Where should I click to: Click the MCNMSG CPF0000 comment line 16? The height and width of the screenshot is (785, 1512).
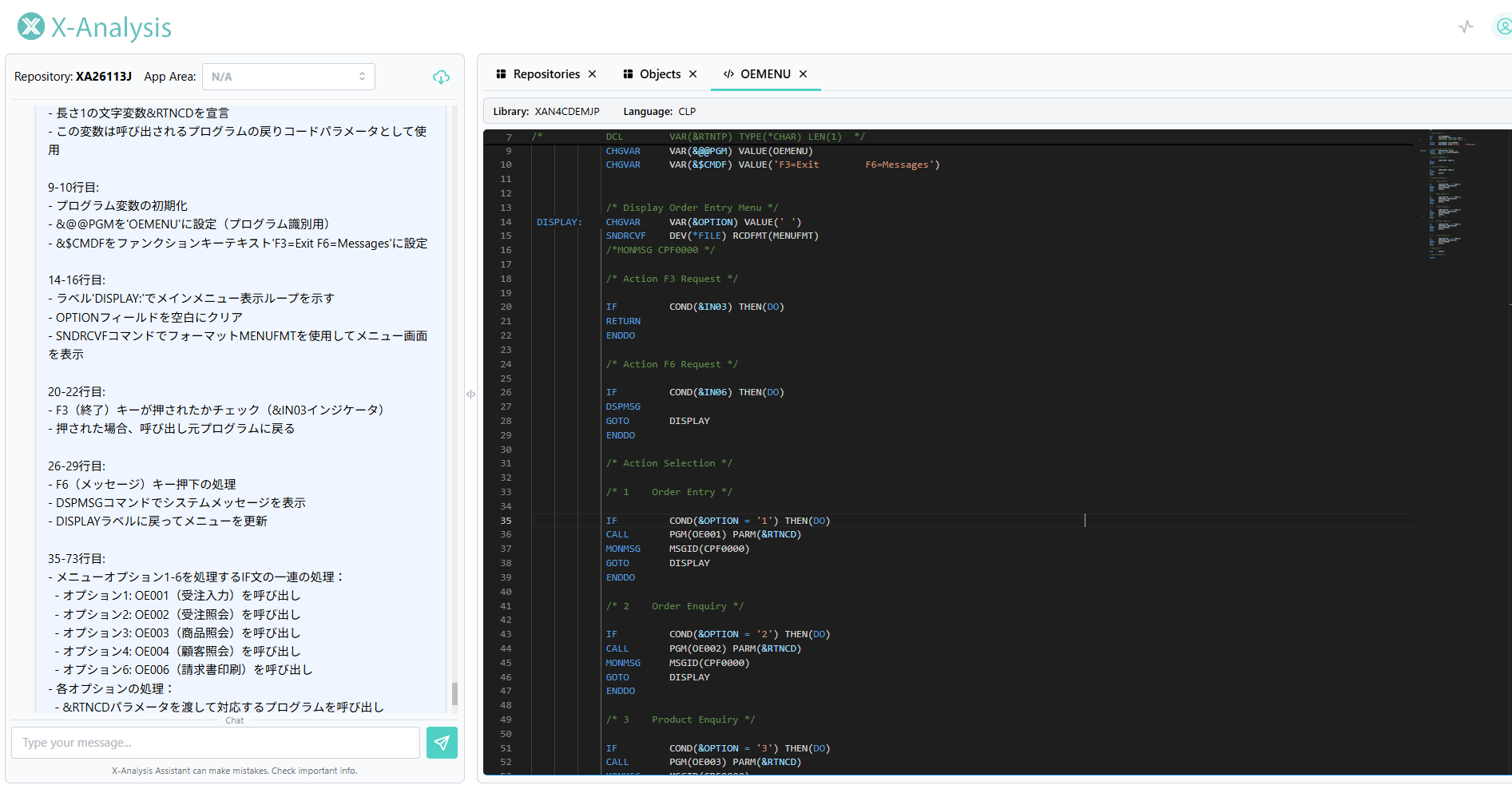click(x=661, y=250)
